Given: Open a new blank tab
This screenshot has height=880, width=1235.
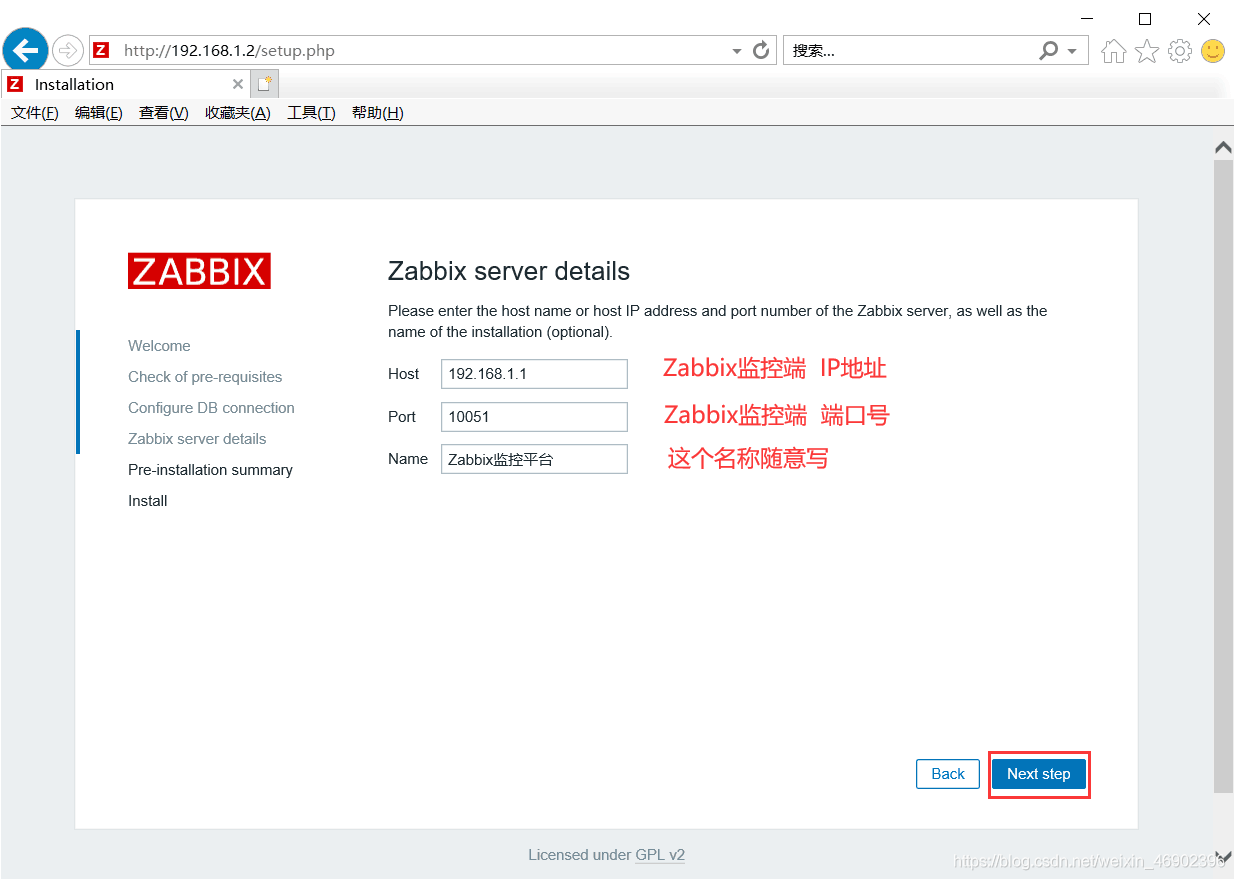Looking at the screenshot, I should [264, 84].
